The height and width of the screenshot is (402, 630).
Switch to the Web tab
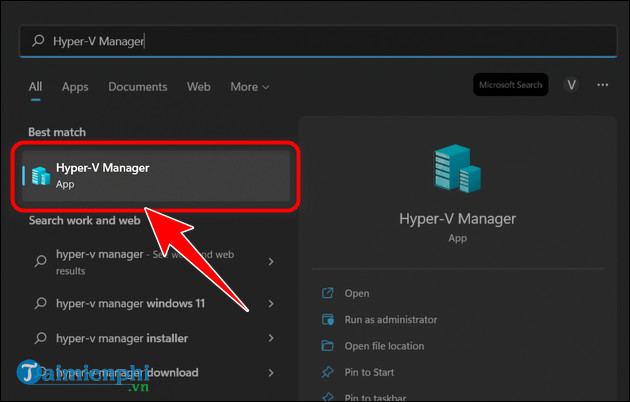point(198,87)
